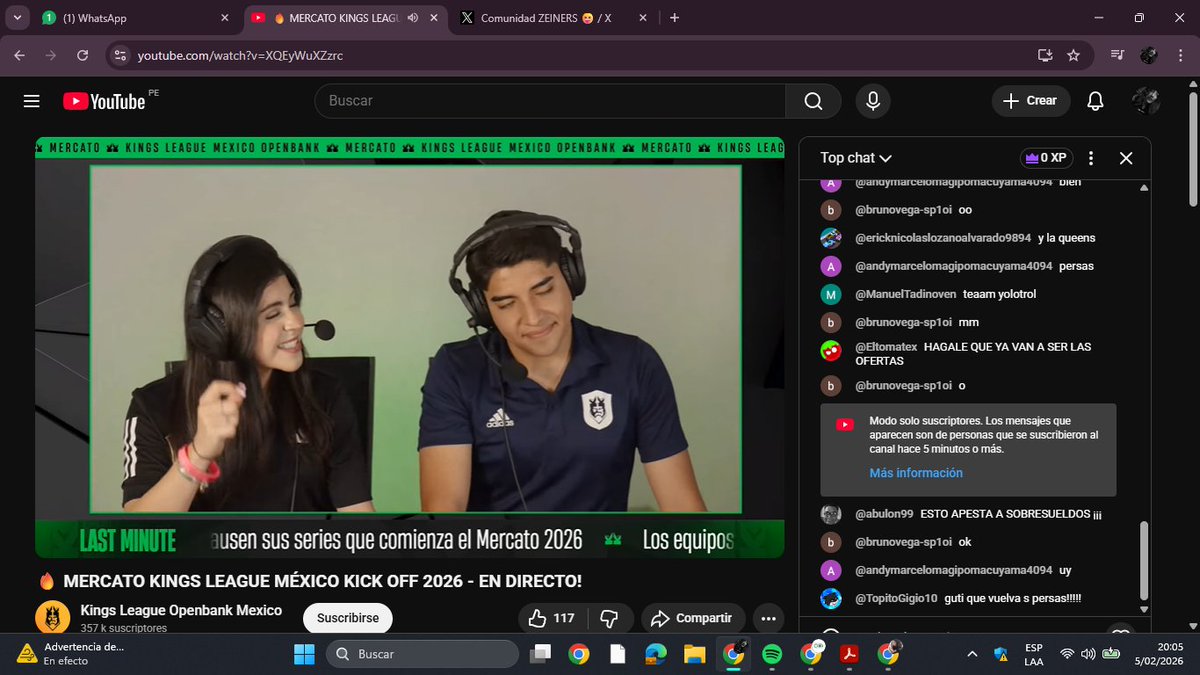The width and height of the screenshot is (1200, 675).
Task: Open the clock showing 20:05
Action: [x=1160, y=654]
